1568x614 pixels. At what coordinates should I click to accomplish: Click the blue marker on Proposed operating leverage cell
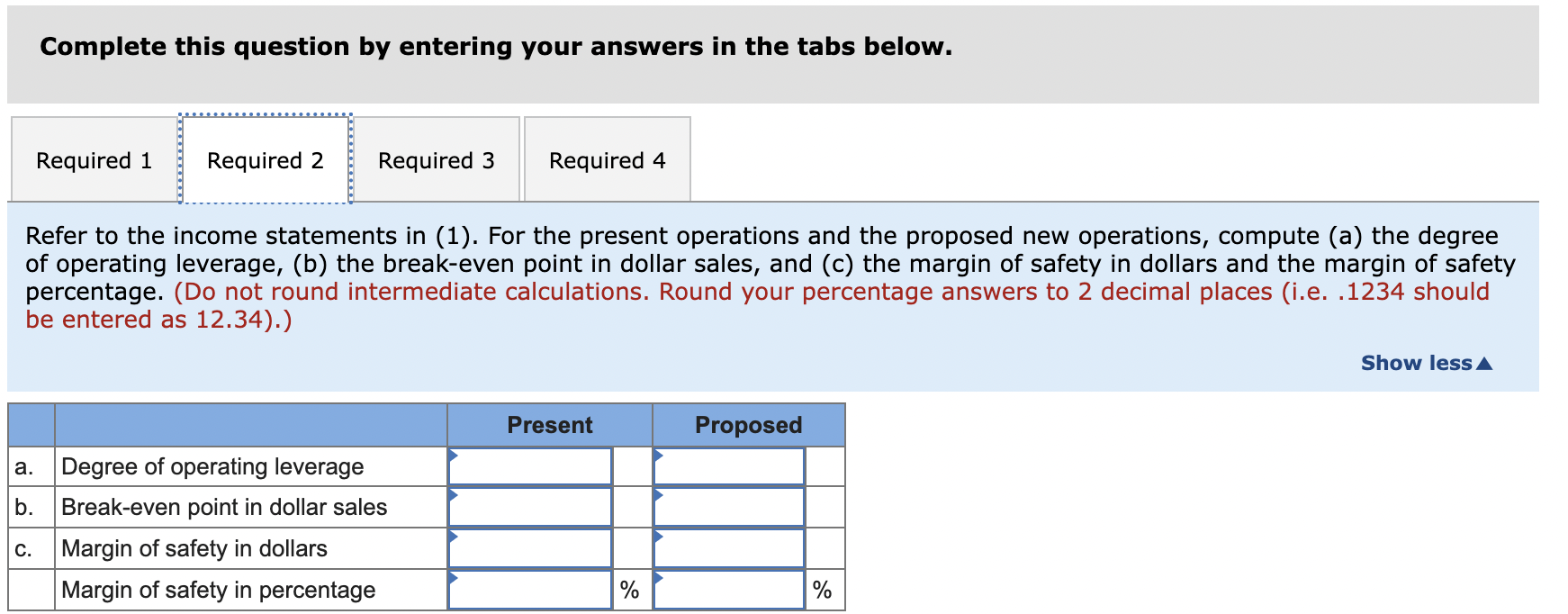pyautogui.click(x=660, y=455)
